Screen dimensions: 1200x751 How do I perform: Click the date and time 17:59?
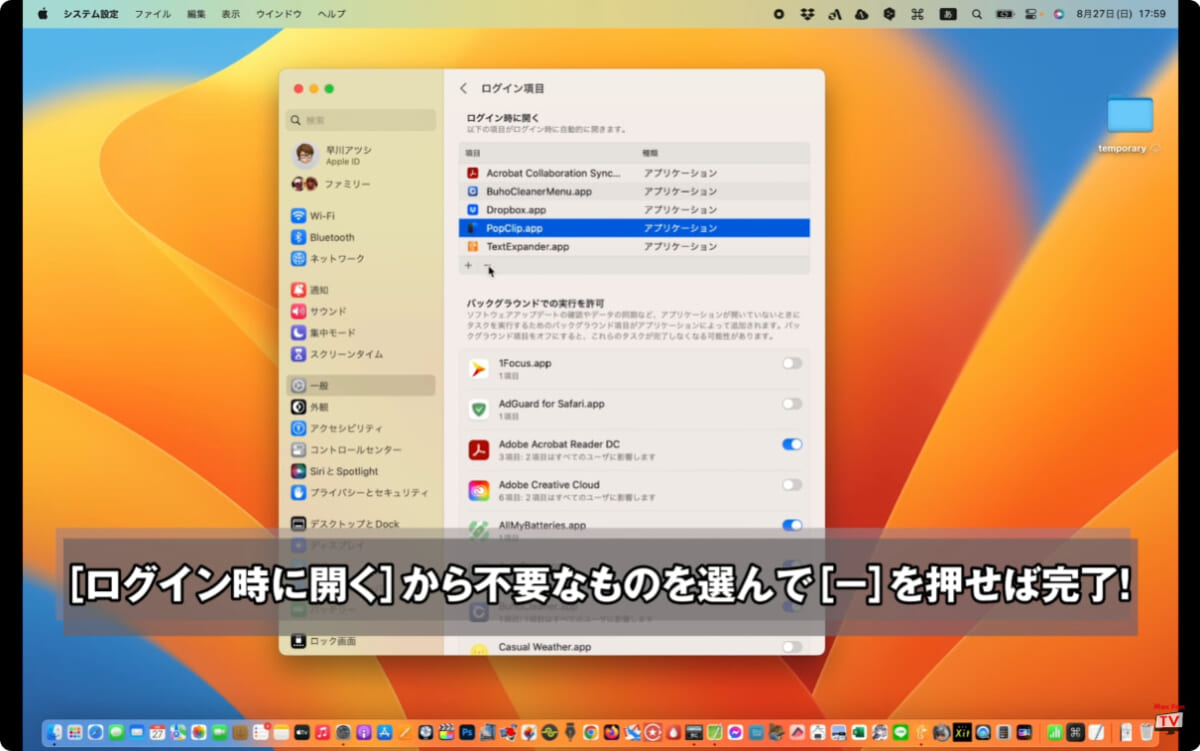1121,14
